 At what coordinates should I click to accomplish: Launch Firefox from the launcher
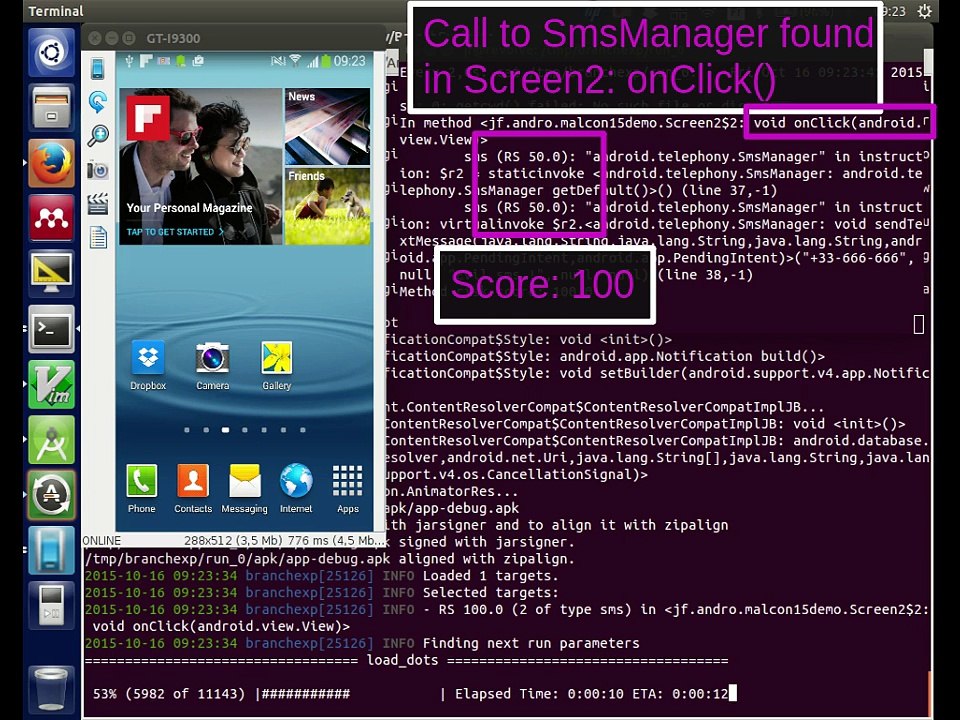pos(51,163)
